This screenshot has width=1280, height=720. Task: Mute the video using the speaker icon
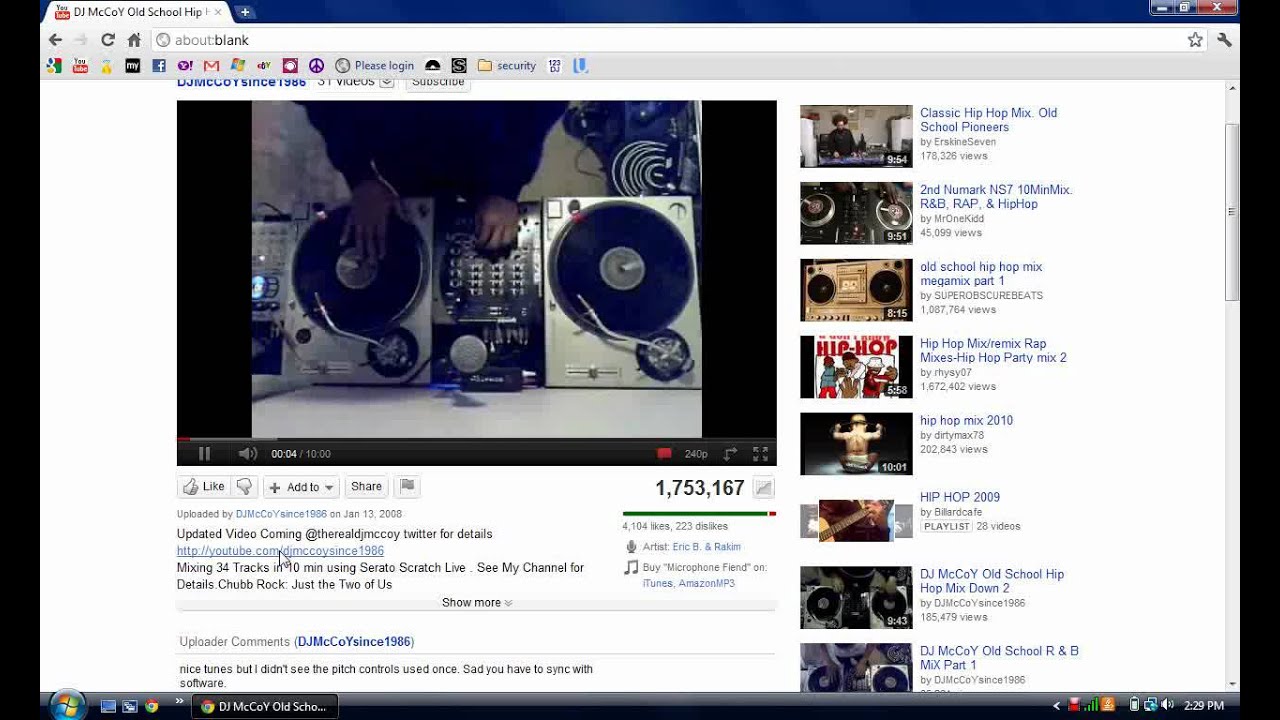[247, 454]
